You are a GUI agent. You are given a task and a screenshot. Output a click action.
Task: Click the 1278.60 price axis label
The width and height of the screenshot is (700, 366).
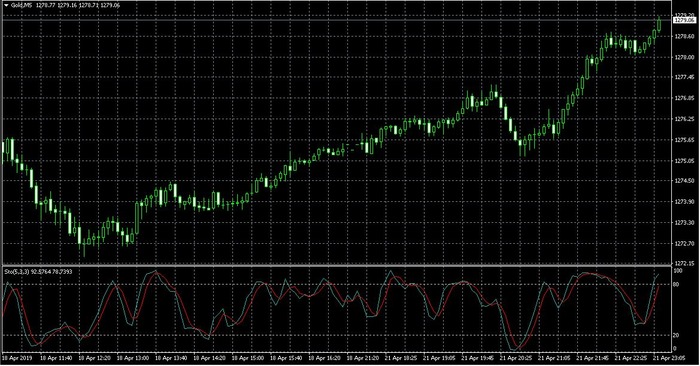pyautogui.click(x=684, y=37)
